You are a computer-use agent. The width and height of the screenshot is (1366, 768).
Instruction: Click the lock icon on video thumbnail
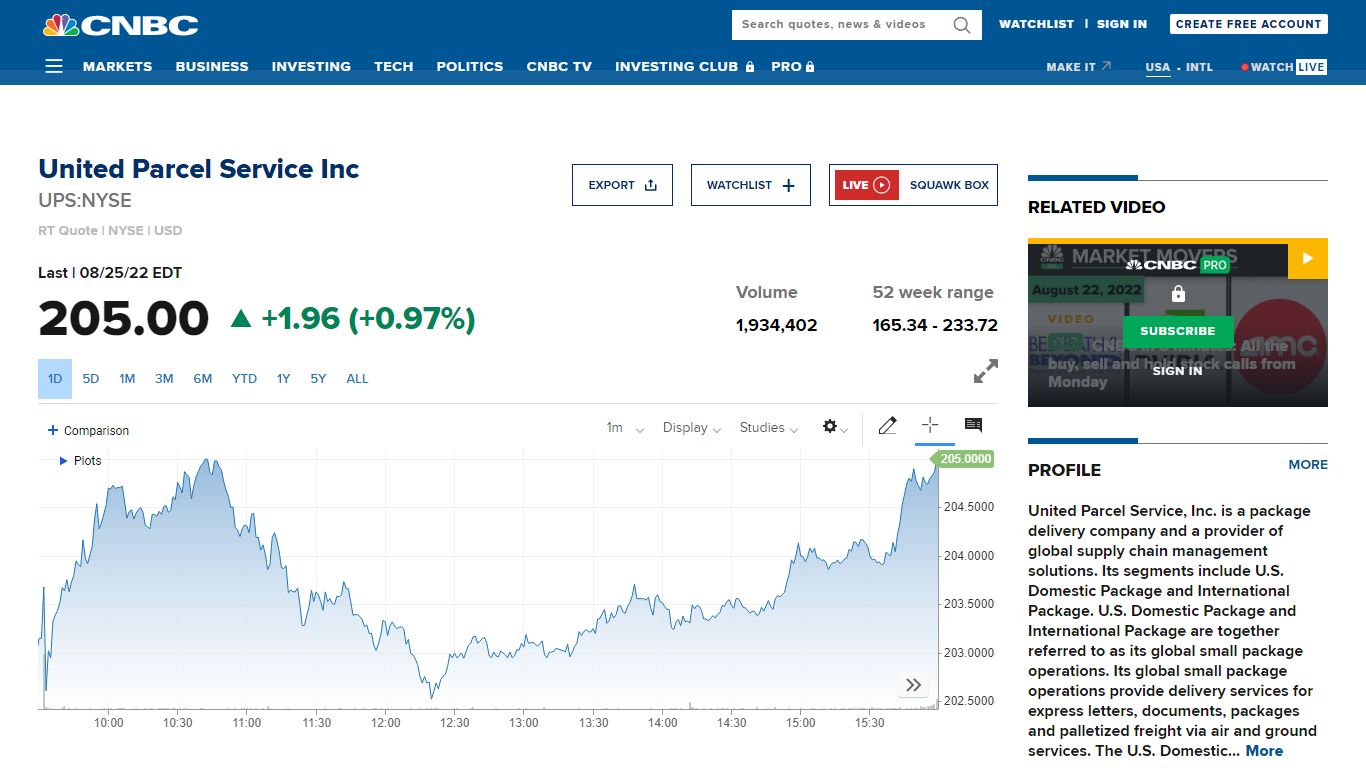(x=1178, y=294)
